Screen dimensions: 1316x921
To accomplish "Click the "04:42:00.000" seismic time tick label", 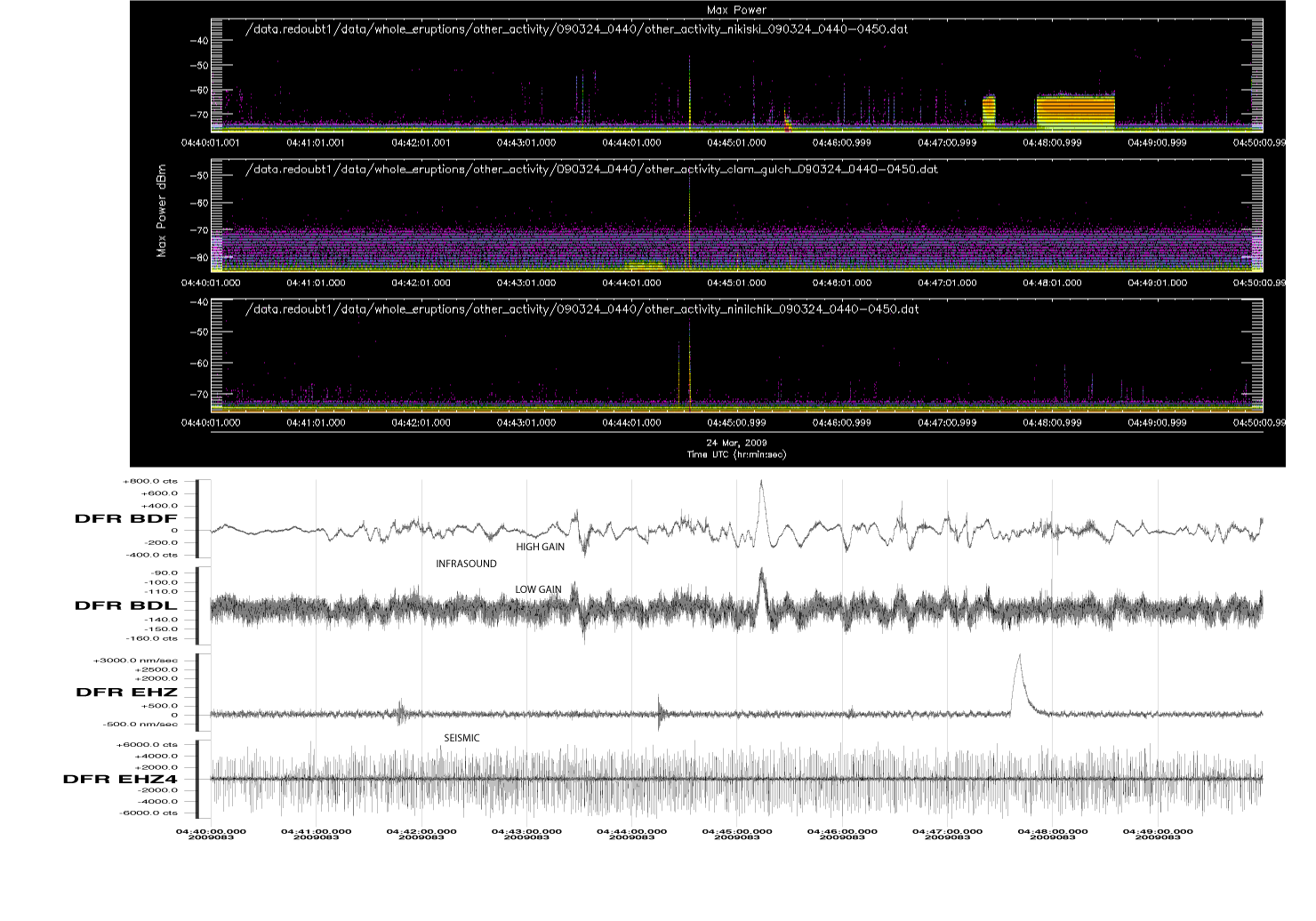I will [421, 831].
